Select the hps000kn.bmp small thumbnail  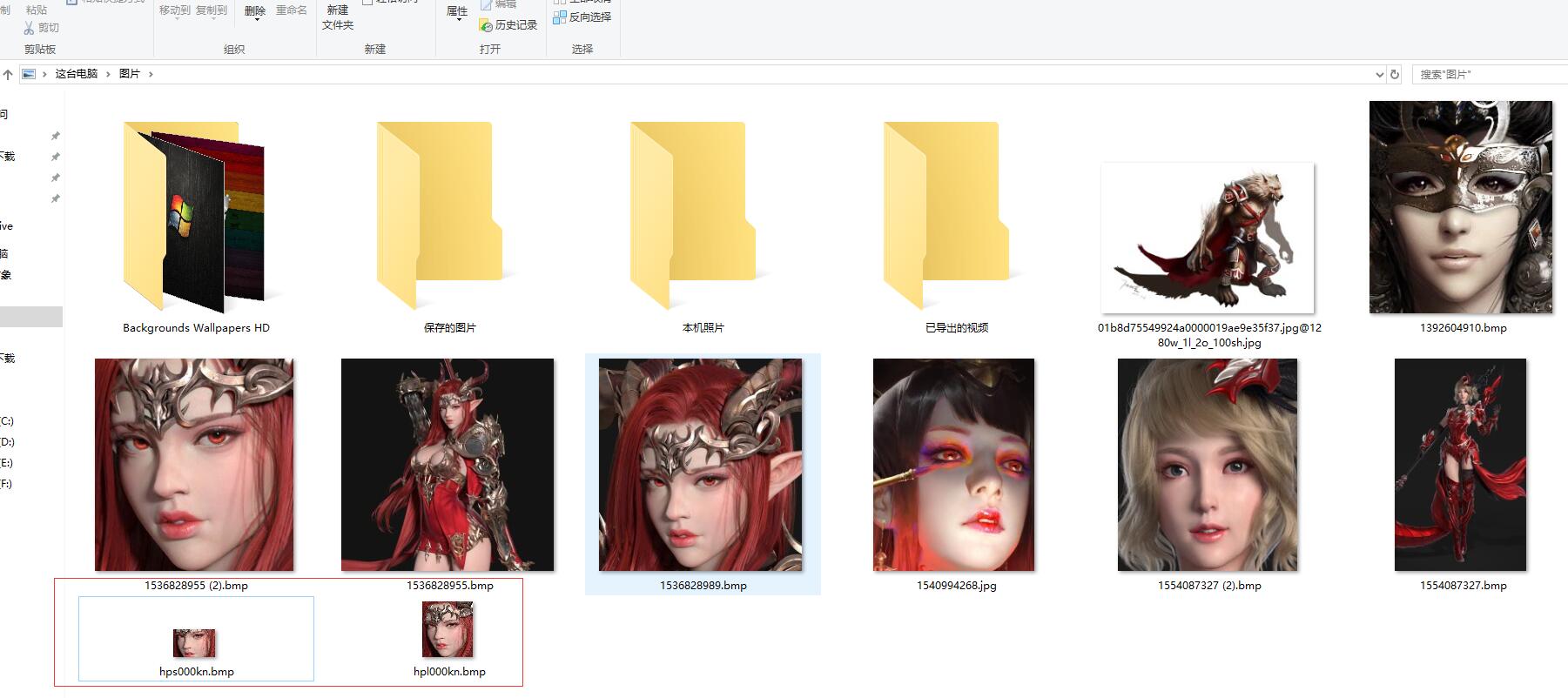195,643
